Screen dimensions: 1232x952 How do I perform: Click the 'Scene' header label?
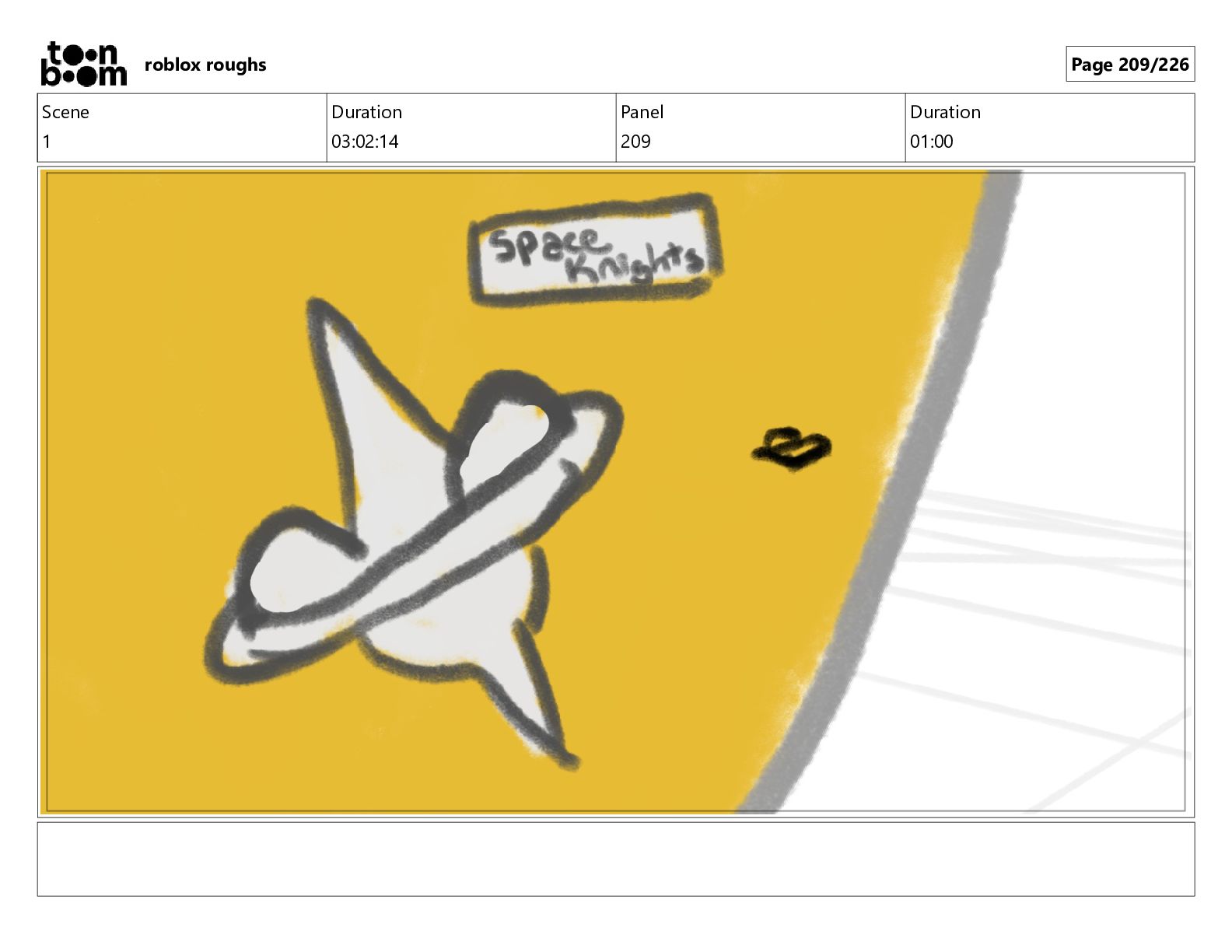(x=65, y=112)
